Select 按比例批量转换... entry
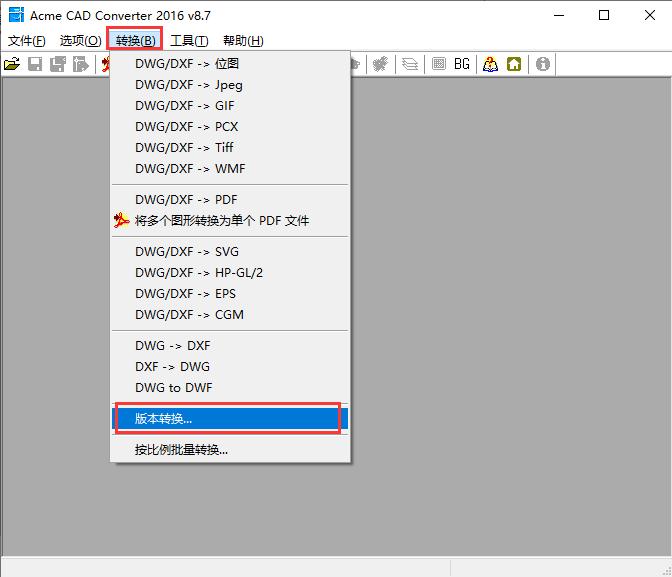Screen dimensions: 672x577 pos(182,449)
